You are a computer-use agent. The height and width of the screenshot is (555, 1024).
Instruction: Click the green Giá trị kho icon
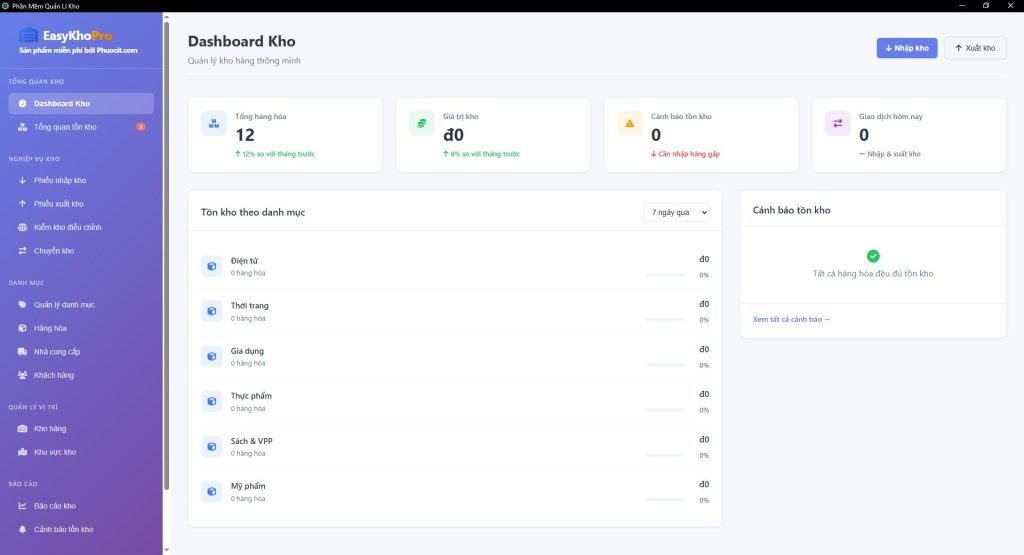pyautogui.click(x=421, y=123)
